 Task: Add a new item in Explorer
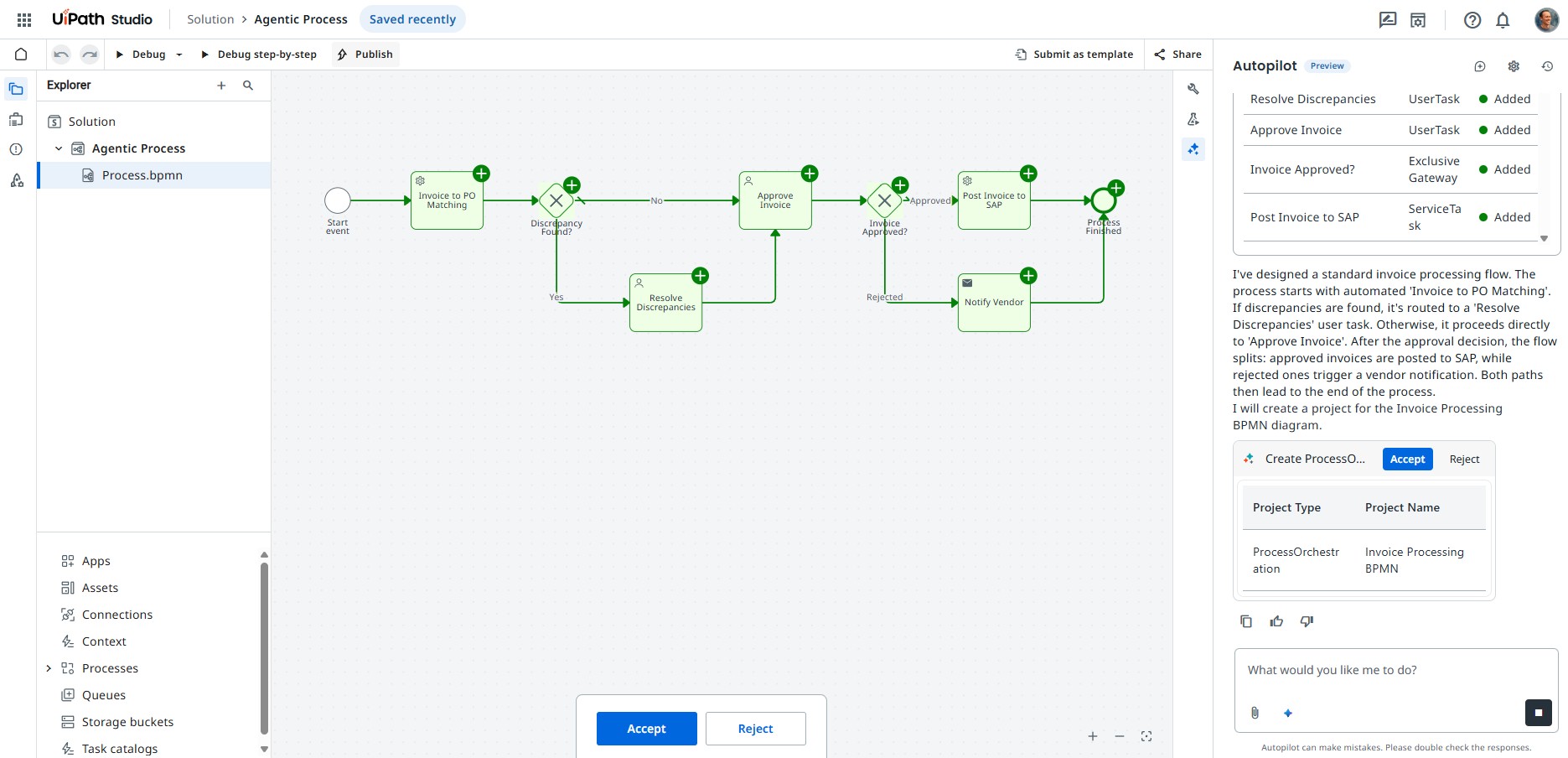(x=221, y=86)
